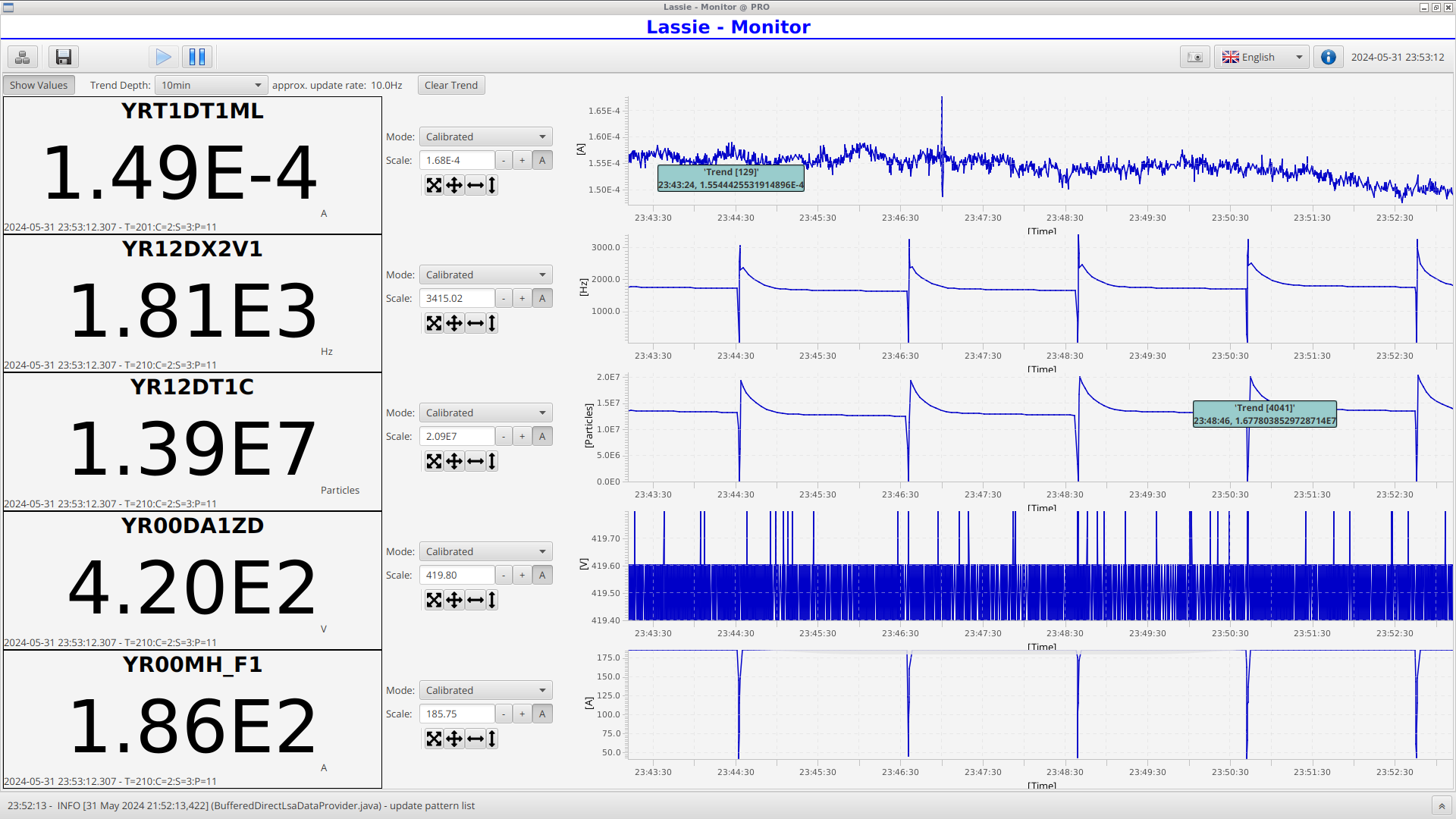Click the network devices icon in toolbar
Image resolution: width=1456 pixels, height=819 pixels.
coord(23,57)
